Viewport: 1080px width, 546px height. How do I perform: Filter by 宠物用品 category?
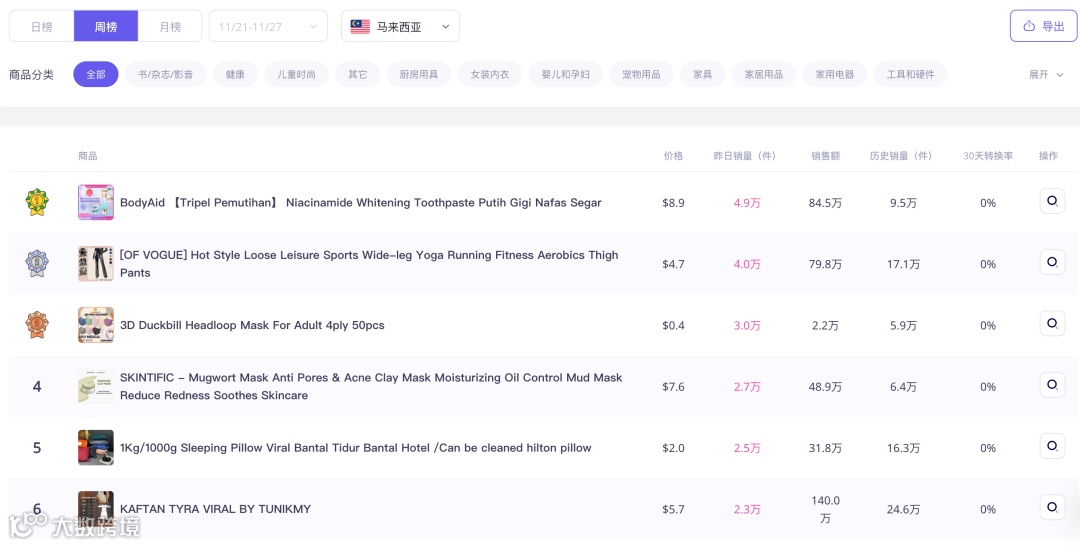click(641, 74)
